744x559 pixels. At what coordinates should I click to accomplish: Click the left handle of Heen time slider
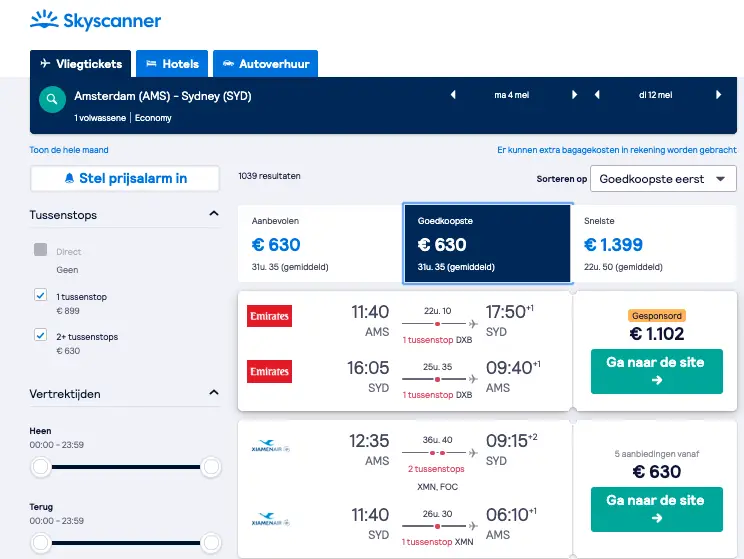pos(41,467)
